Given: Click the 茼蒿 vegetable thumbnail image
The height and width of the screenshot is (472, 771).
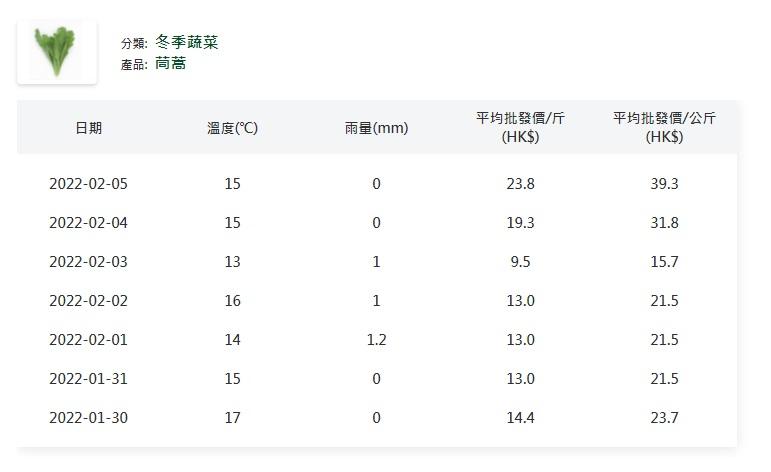Looking at the screenshot, I should [57, 52].
